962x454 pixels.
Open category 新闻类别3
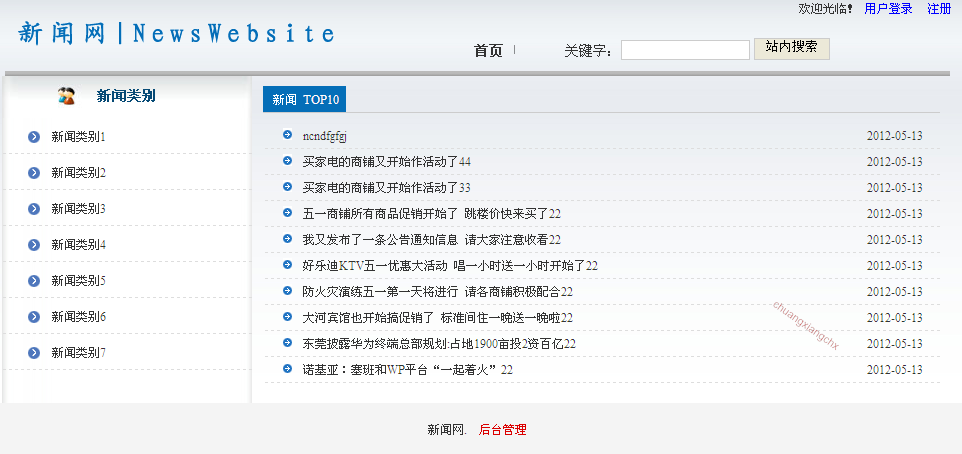(x=79, y=209)
